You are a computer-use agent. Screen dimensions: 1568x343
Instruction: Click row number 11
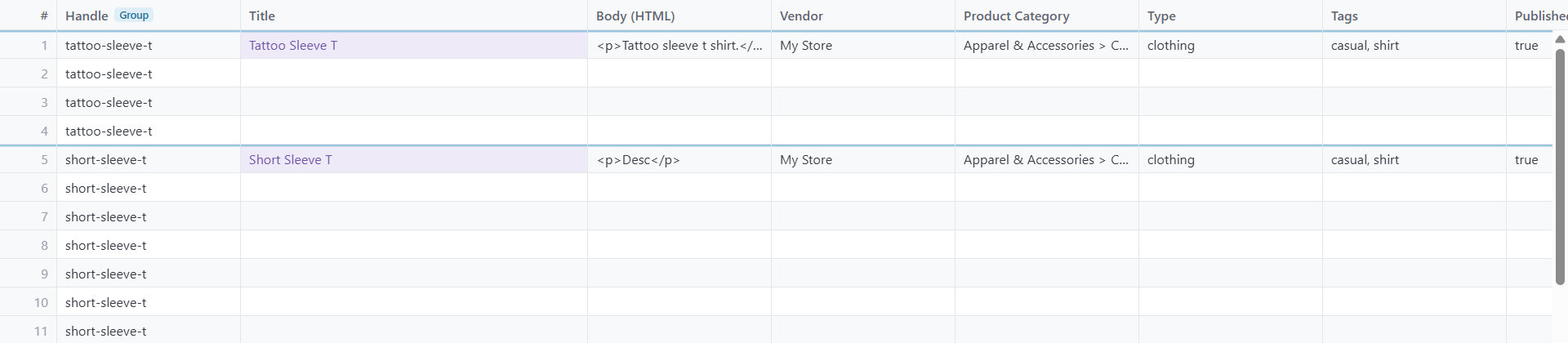pyautogui.click(x=29, y=330)
